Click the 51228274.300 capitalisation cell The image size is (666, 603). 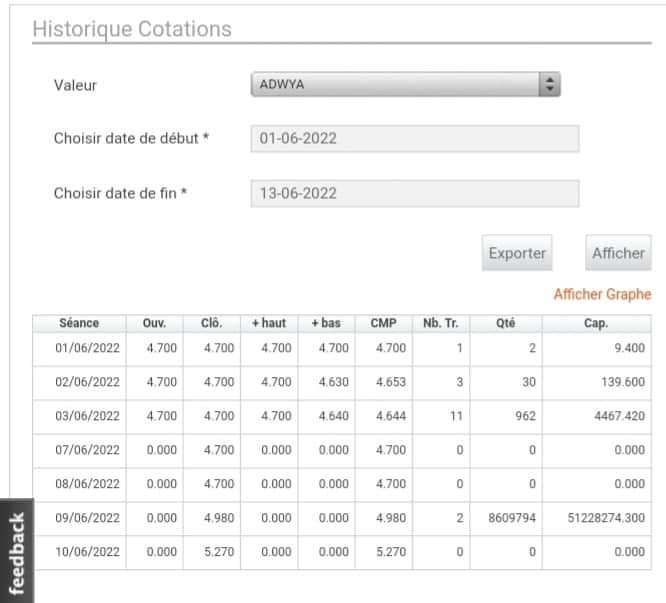pos(606,518)
